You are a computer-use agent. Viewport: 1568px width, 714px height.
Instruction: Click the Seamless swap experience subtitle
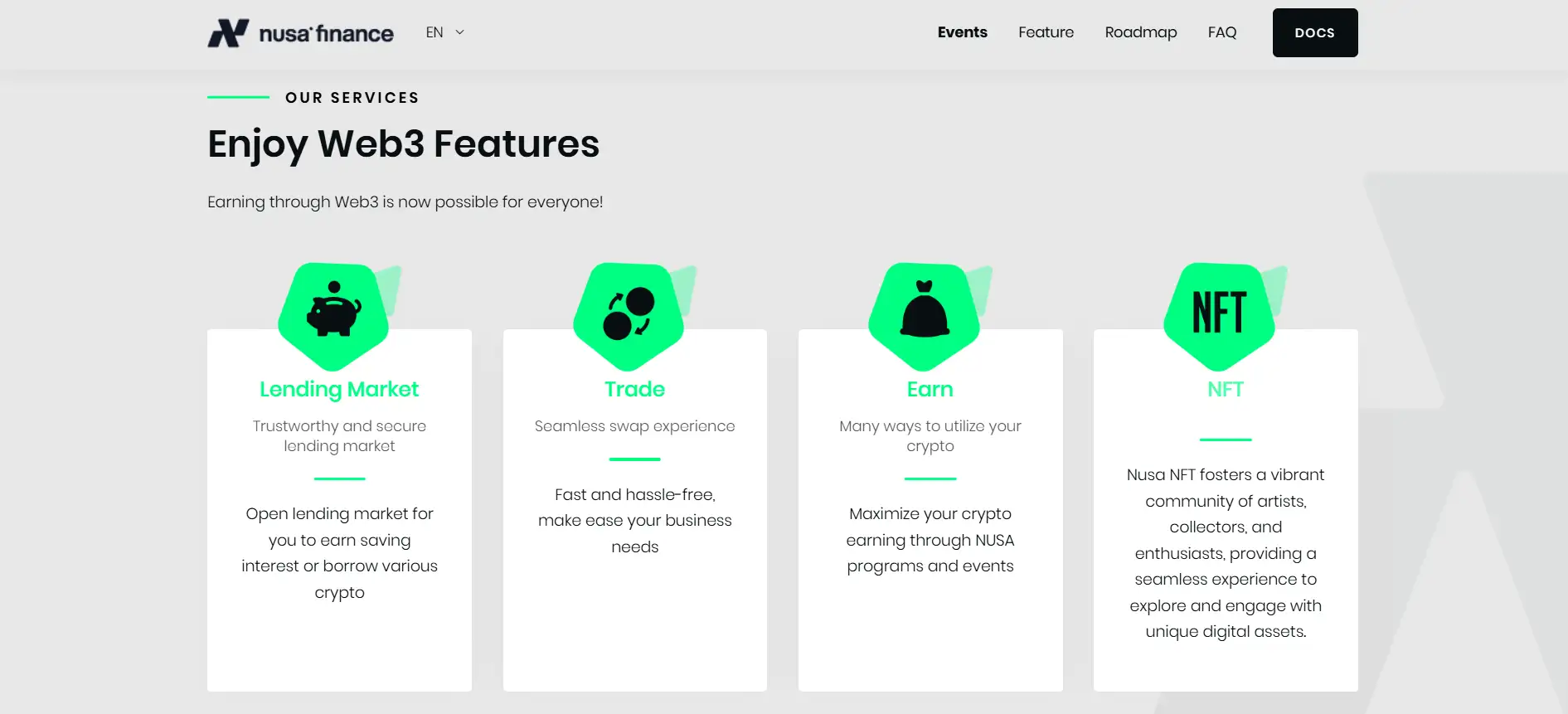pyautogui.click(x=634, y=426)
